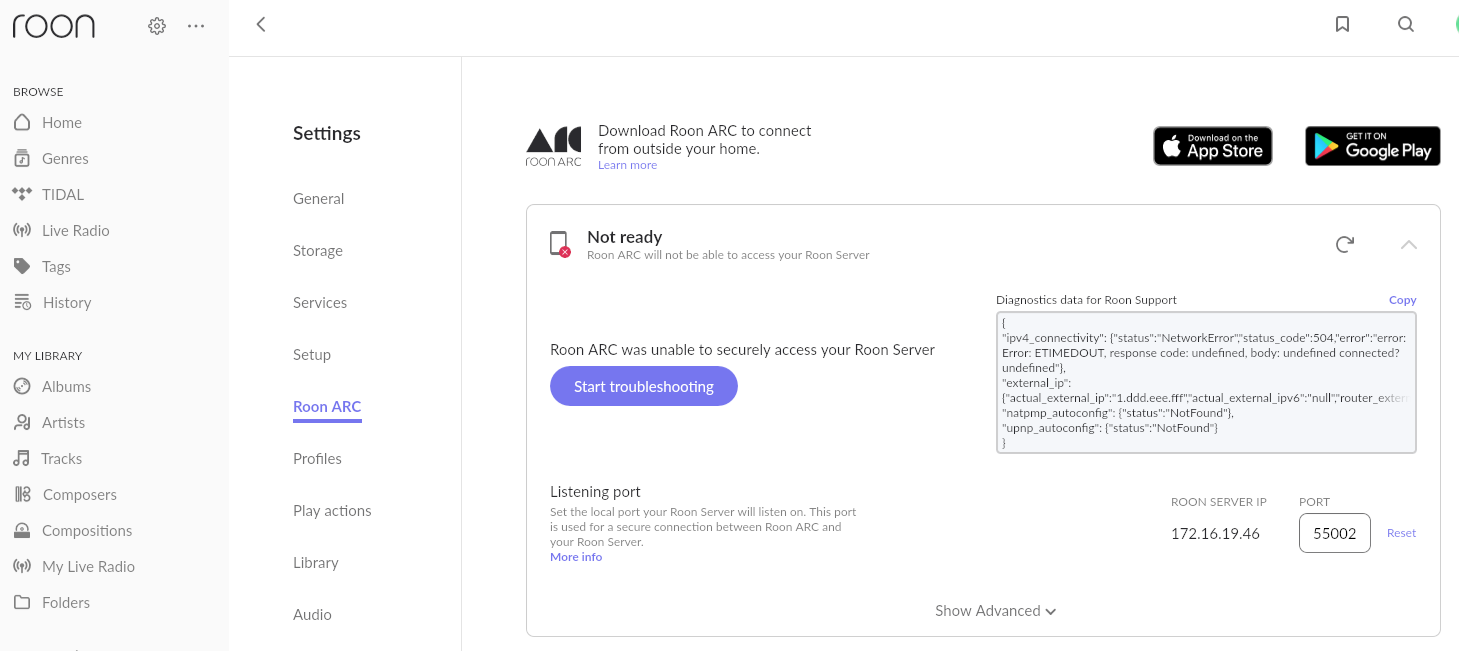Open More info about listening port
Screen dimensions: 1459x651
point(576,557)
